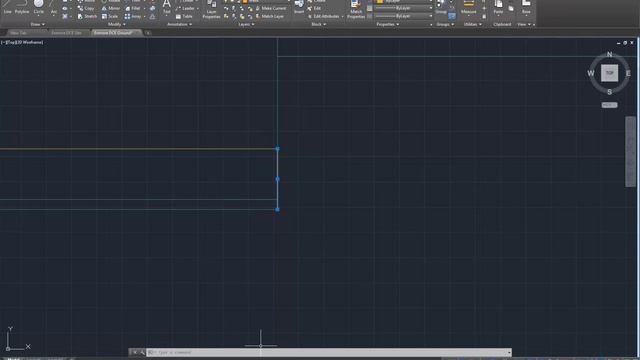The height and width of the screenshot is (360, 640).
Task: Use the Scale command
Action: tap(110, 16)
